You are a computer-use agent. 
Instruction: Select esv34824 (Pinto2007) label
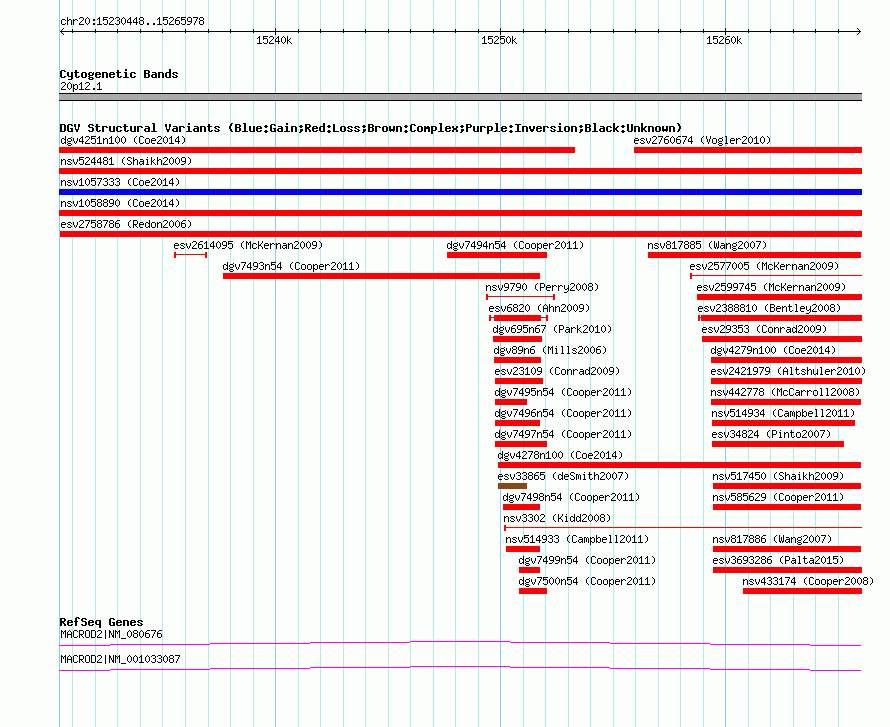(x=771, y=434)
